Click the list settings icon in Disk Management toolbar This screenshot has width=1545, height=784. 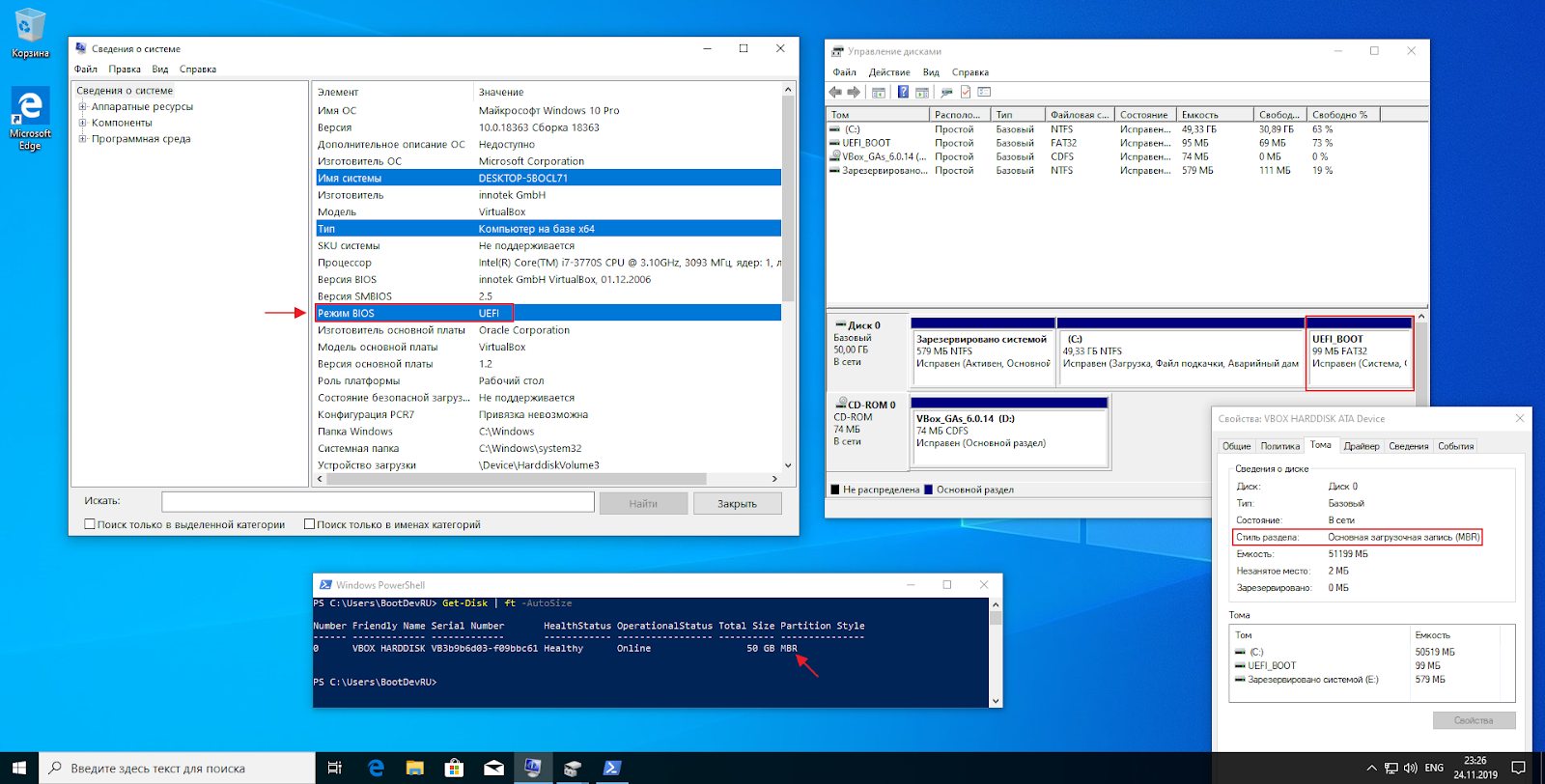984,93
